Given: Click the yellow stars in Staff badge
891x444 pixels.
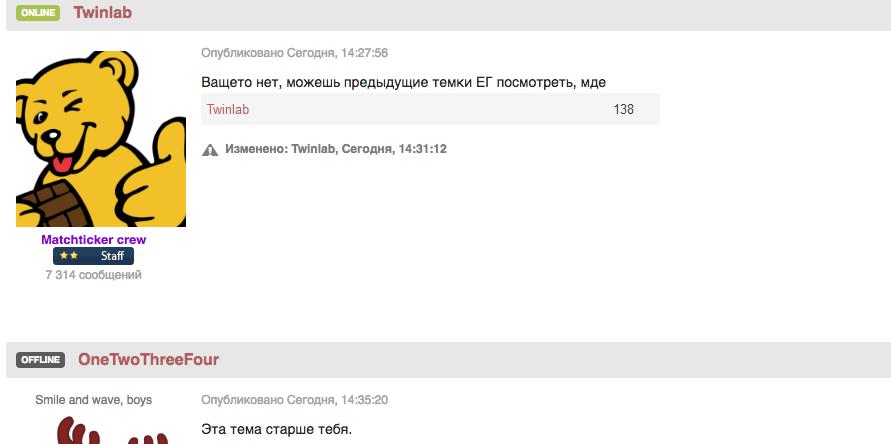Looking at the screenshot, I should pyautogui.click(x=68, y=256).
